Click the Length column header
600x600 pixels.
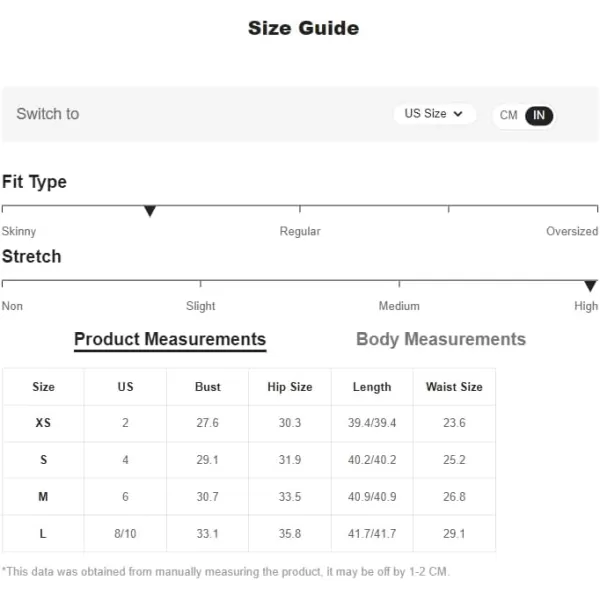(372, 387)
